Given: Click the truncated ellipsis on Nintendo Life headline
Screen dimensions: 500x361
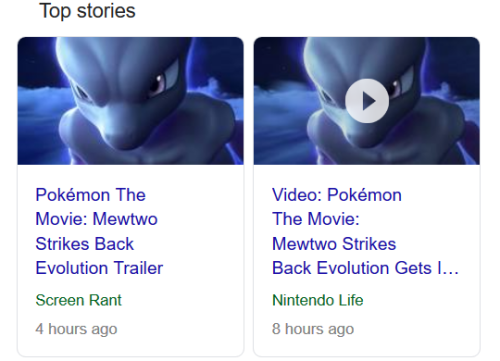Looking at the screenshot, I should (452, 269).
